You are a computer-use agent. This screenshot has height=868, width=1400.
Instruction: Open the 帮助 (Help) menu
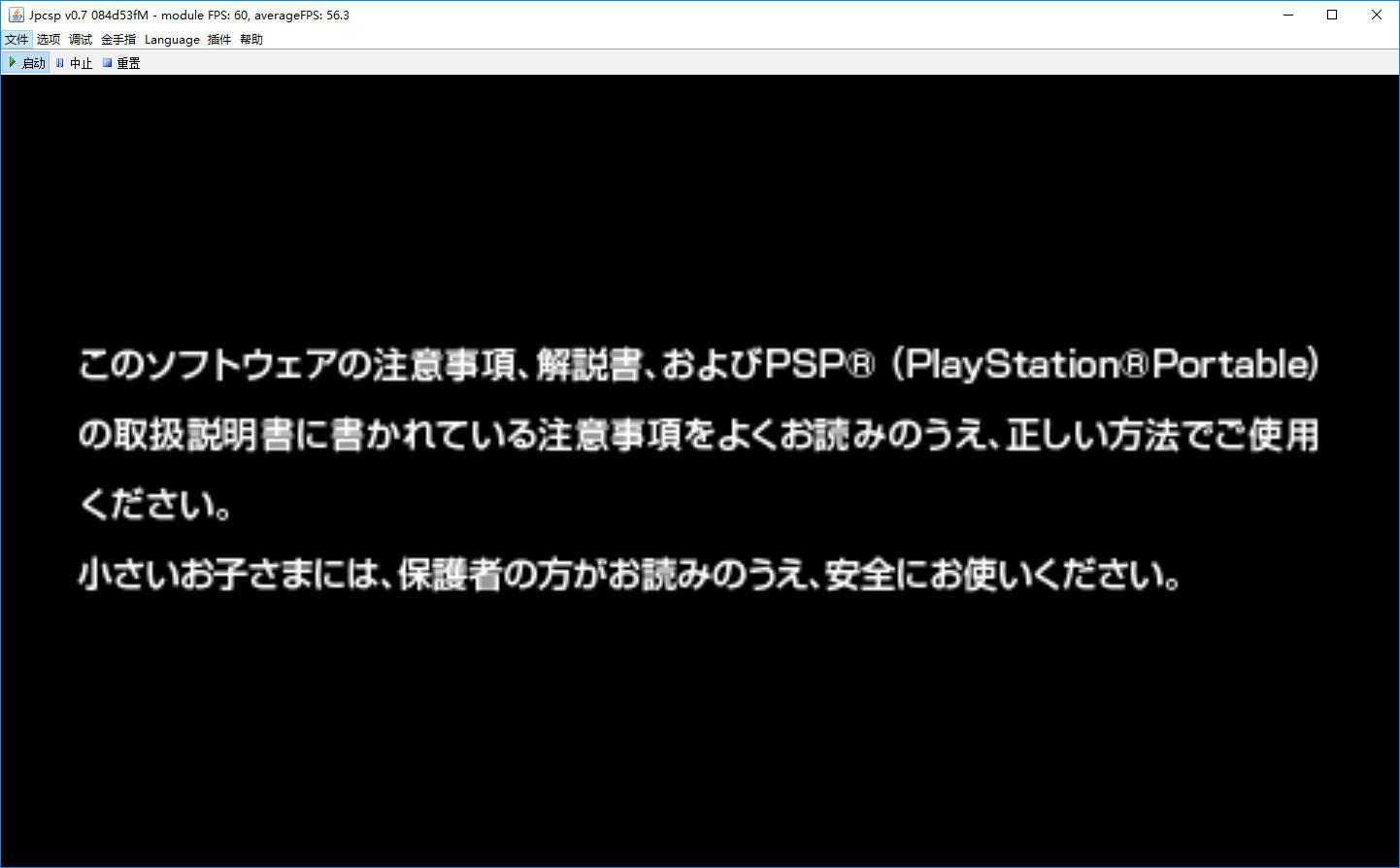point(251,40)
